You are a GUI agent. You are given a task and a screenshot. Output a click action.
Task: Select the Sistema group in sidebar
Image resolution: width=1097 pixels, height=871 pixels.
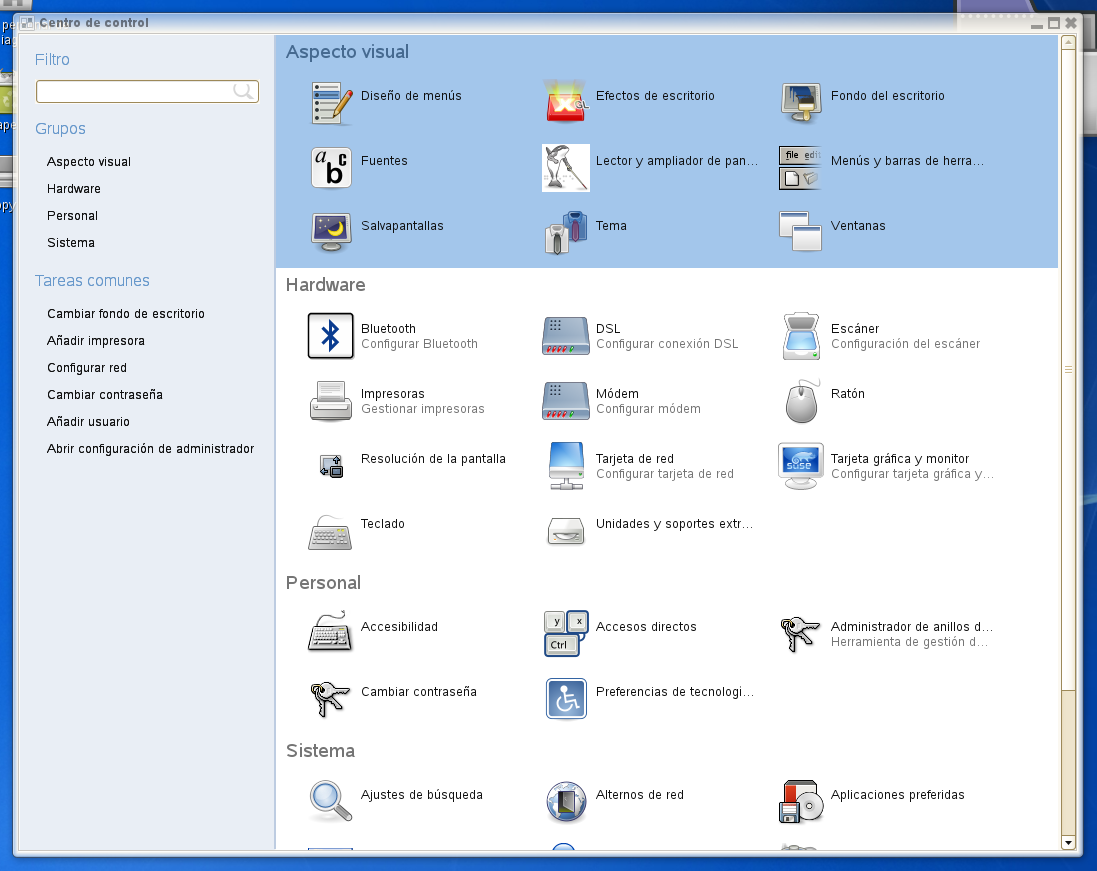(x=71, y=243)
